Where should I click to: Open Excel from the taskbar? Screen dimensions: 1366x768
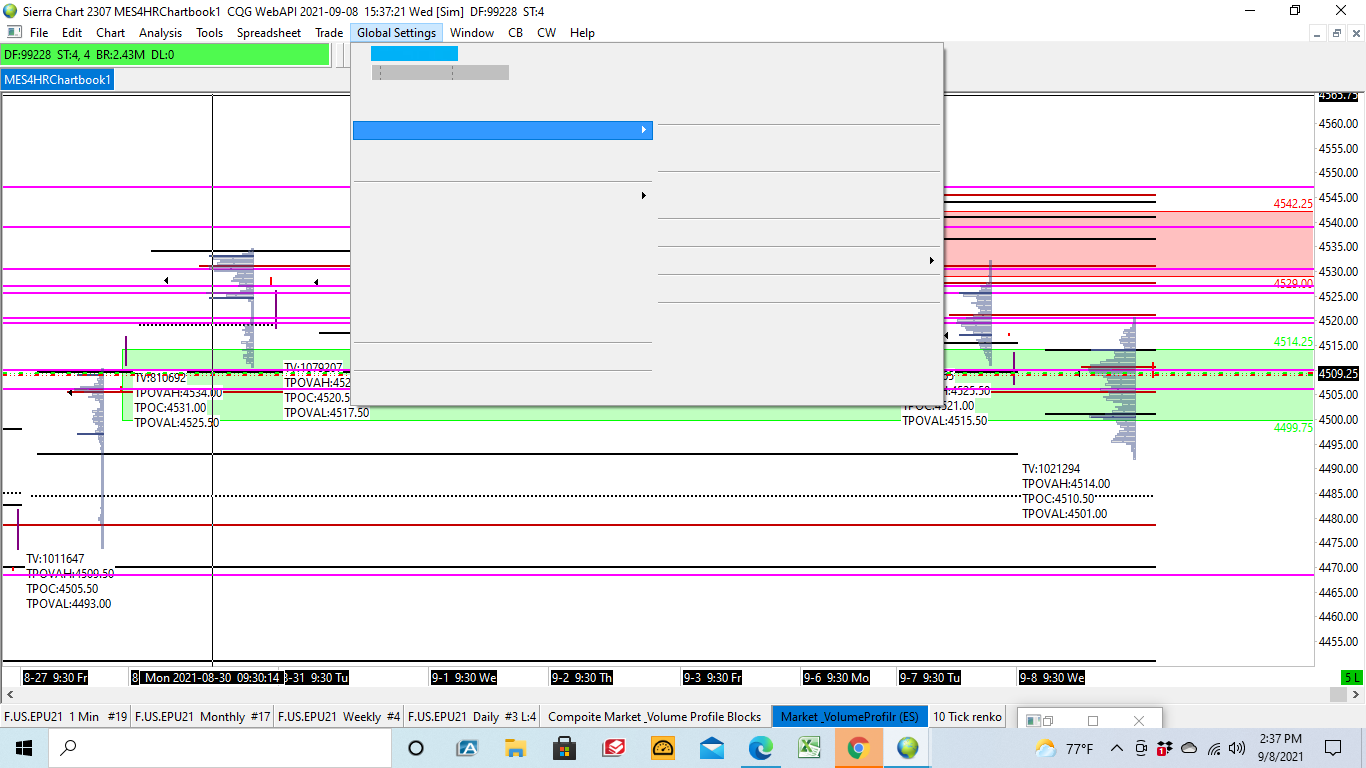click(809, 747)
